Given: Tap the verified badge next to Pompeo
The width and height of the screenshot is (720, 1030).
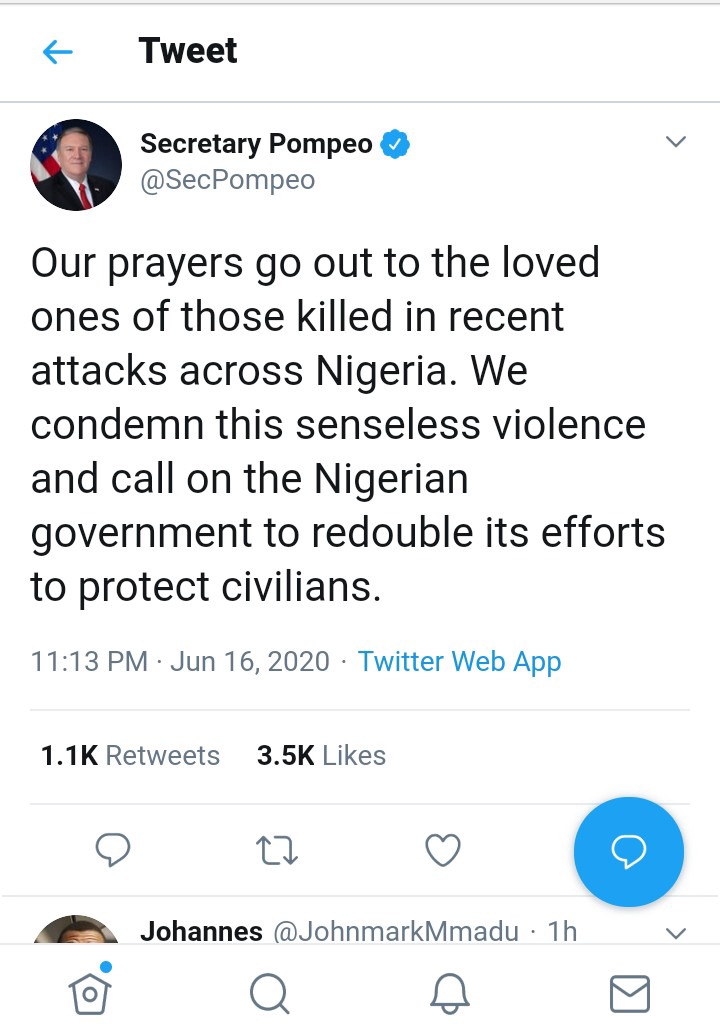Looking at the screenshot, I should click(x=397, y=144).
